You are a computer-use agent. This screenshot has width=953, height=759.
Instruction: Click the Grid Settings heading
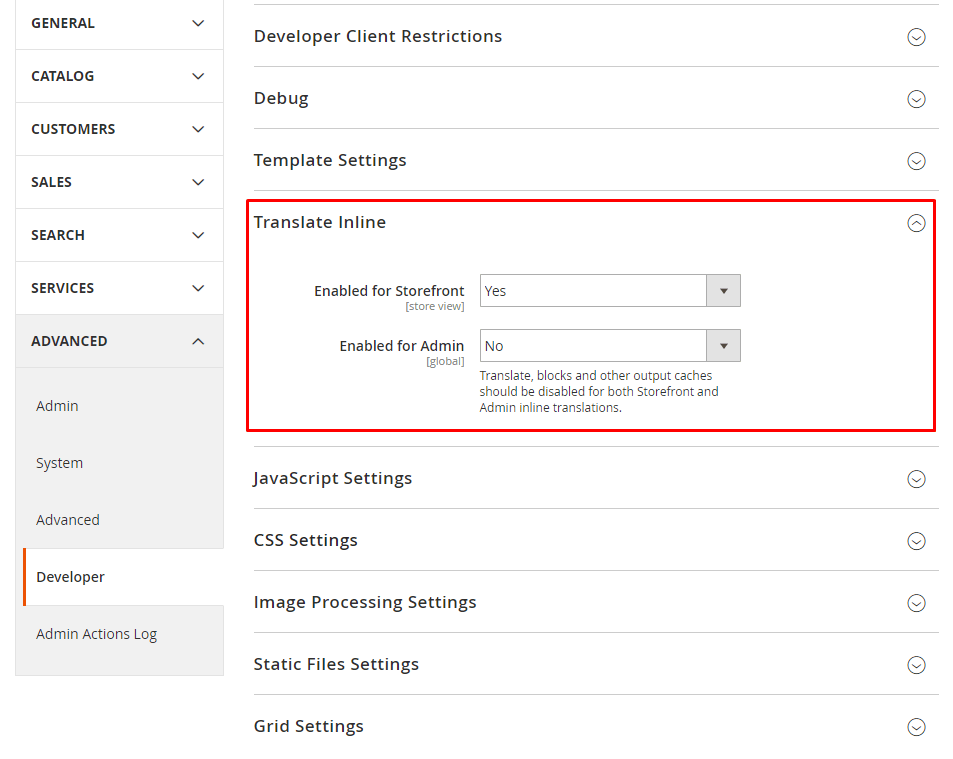[x=308, y=726]
